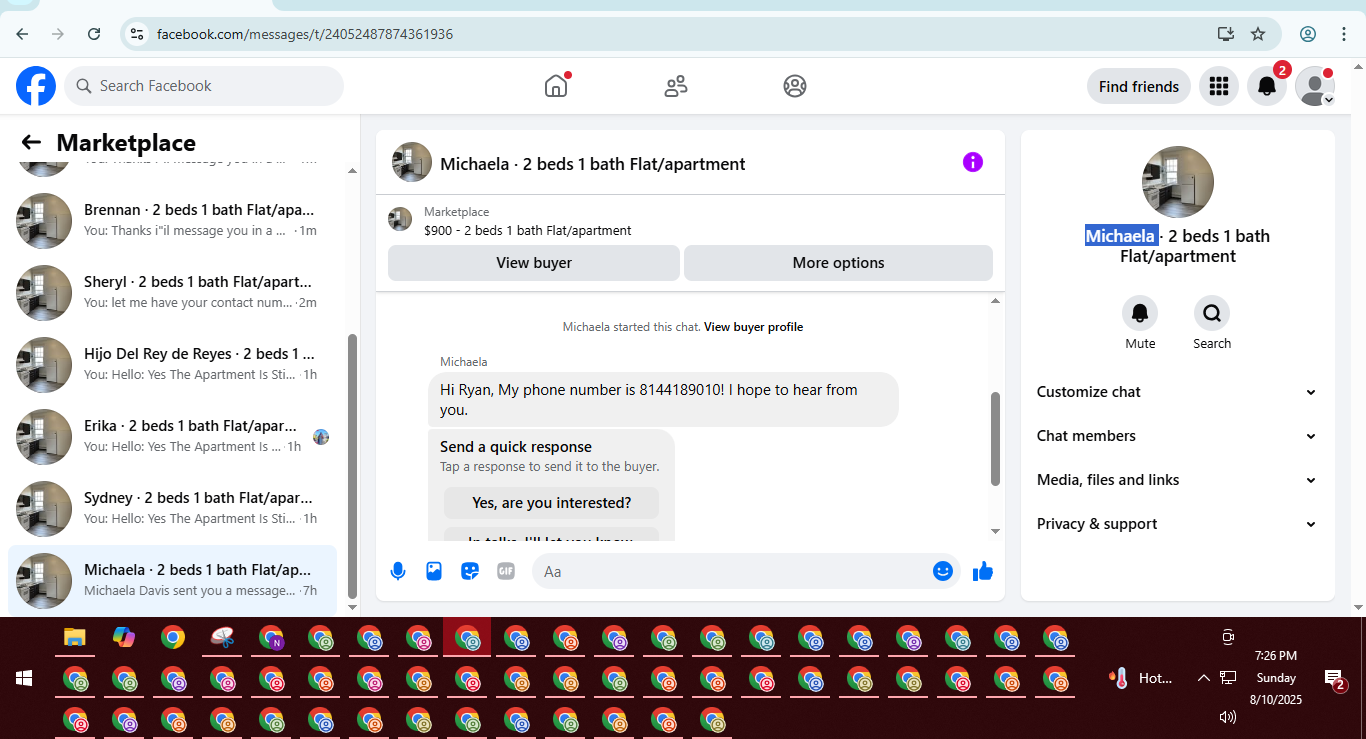The width and height of the screenshot is (1366, 739).
Task: Open the Hijo Del Rey de Reyes conversation
Action: coord(172,364)
